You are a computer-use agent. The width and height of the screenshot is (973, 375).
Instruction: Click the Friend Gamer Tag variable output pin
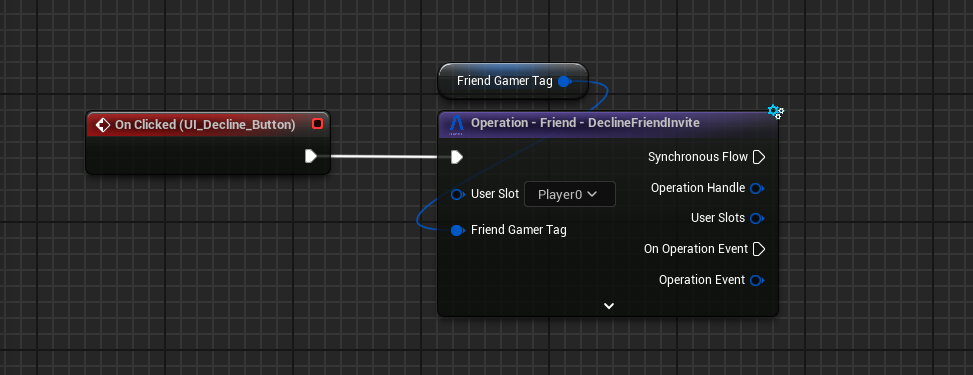tap(564, 81)
